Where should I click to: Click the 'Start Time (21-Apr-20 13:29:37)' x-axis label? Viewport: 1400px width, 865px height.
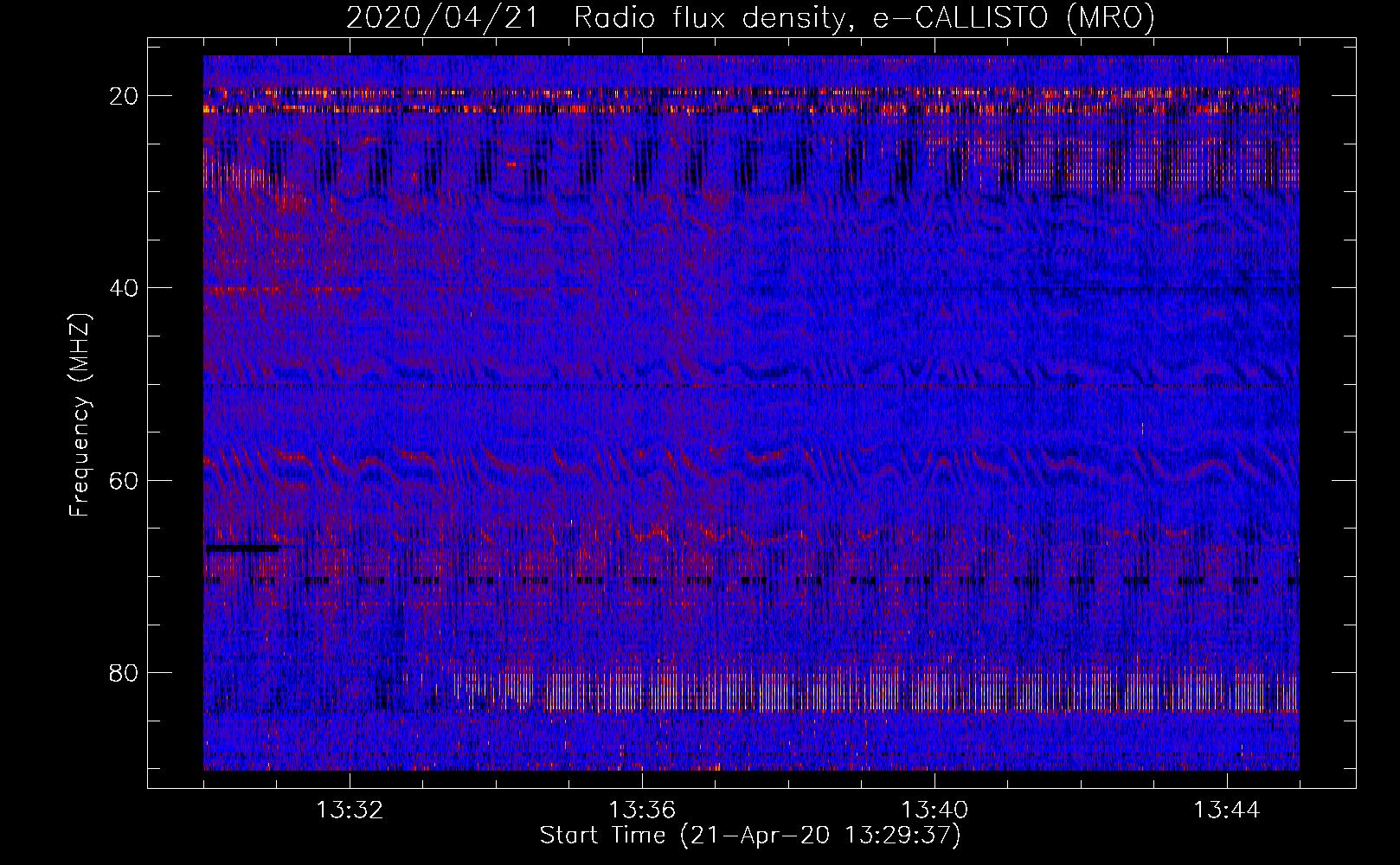[x=750, y=836]
